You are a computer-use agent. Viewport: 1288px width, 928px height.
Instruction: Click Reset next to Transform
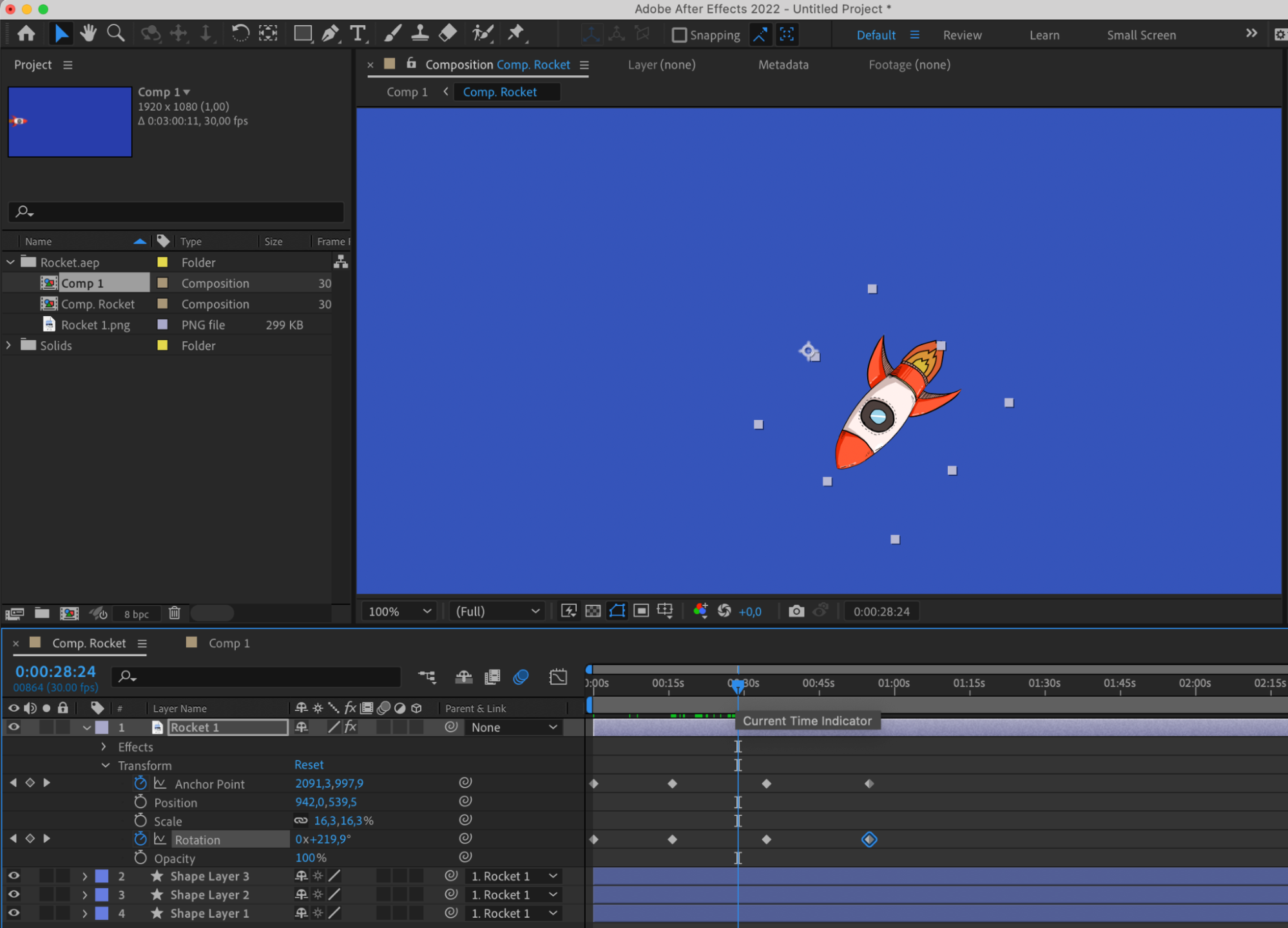click(309, 764)
